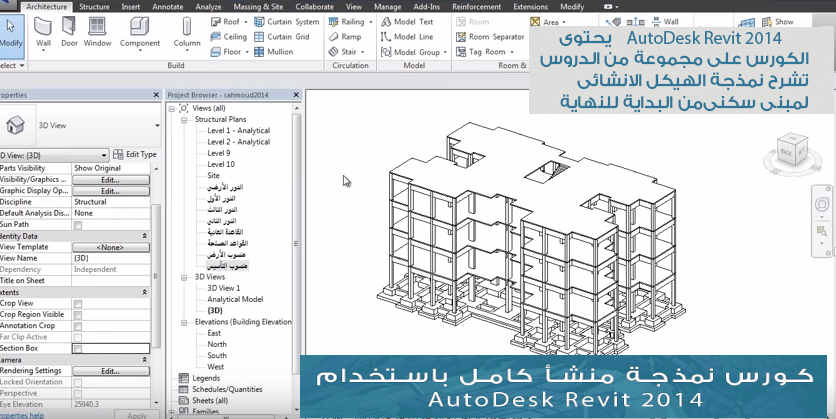Close the Project Browser panel

coord(296,94)
